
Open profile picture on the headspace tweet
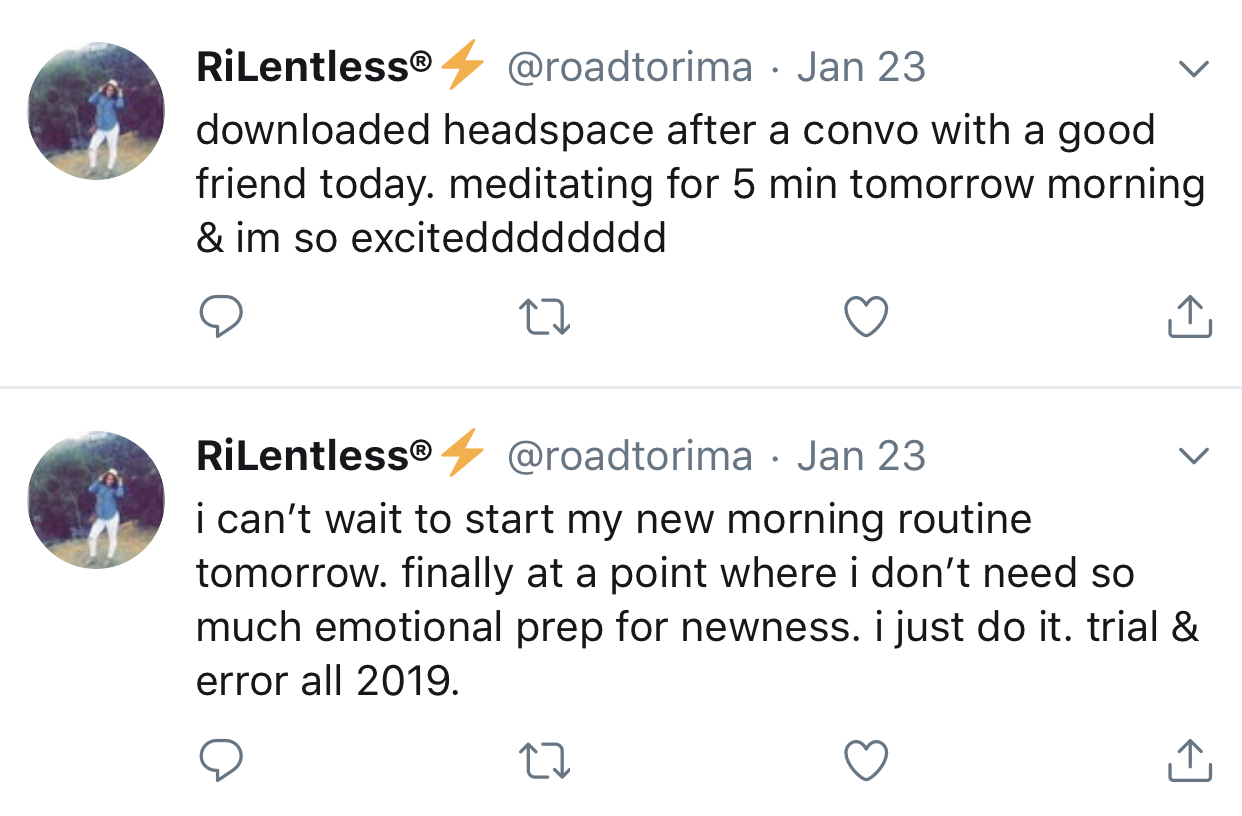coord(96,111)
